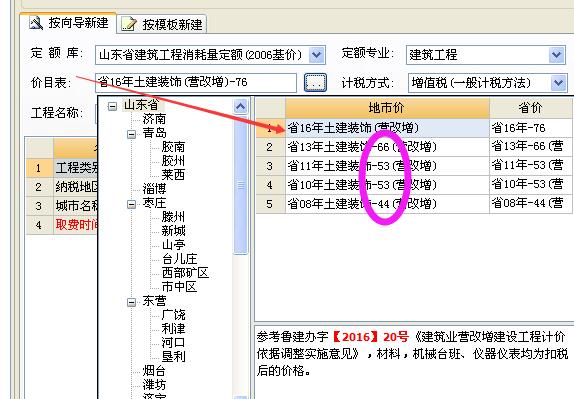574x399 pixels.
Task: Select row 省13年土建装饰-66(营改增)
Action: (x=387, y=147)
